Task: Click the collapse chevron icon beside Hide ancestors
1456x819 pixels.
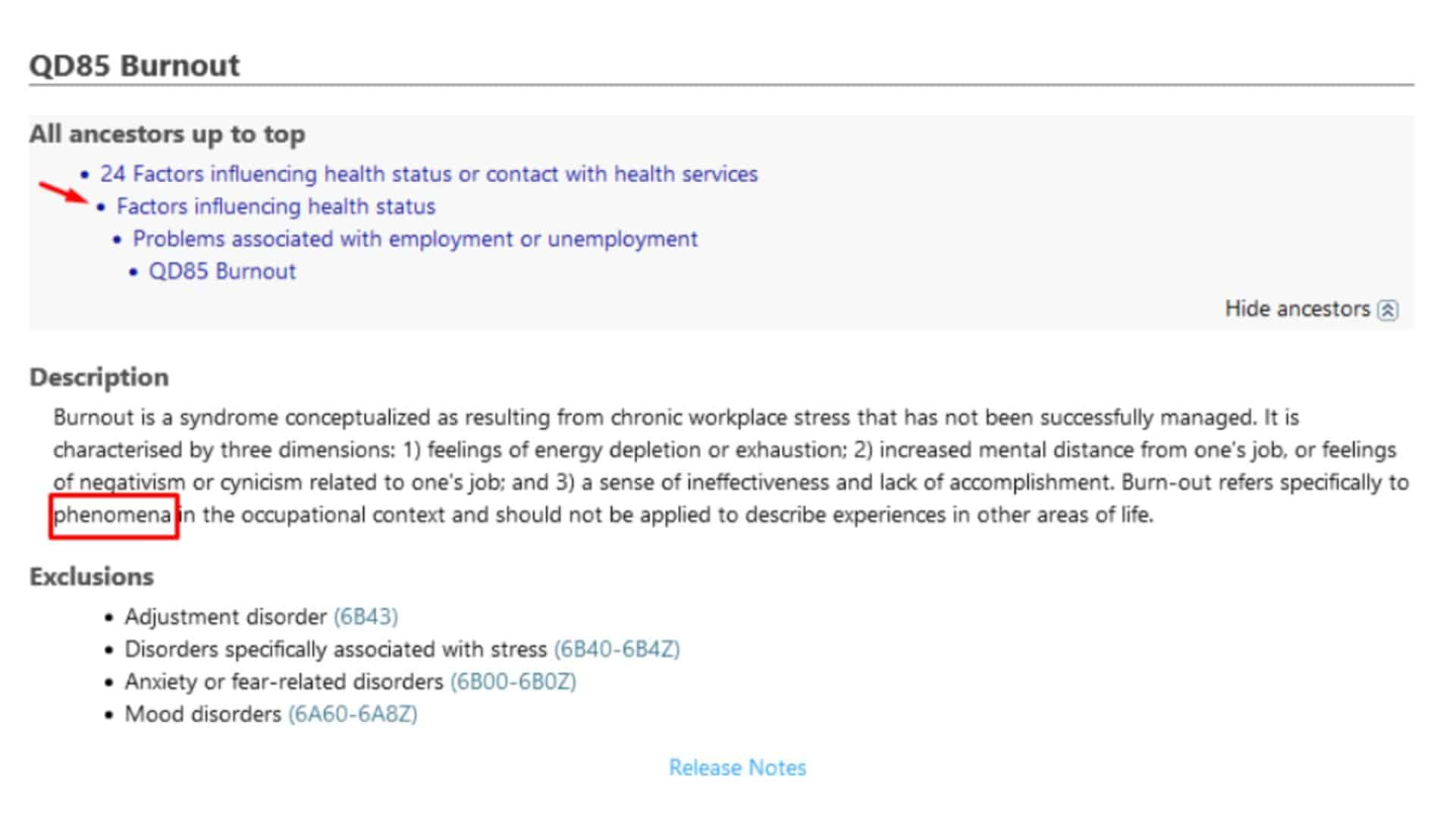Action: [x=1388, y=310]
